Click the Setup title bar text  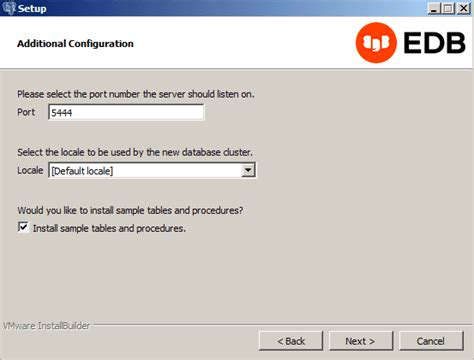click(x=32, y=8)
